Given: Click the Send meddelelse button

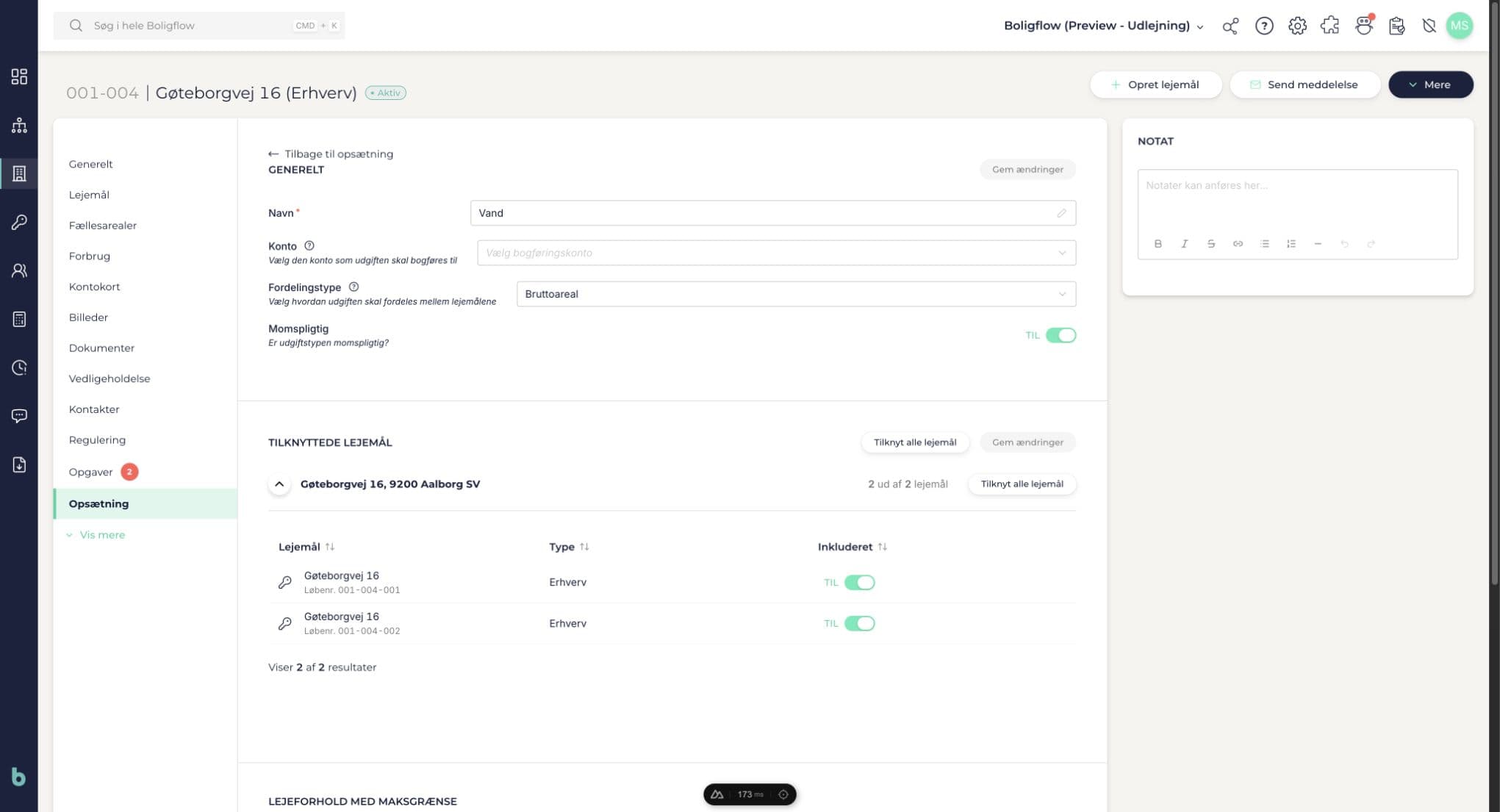Looking at the screenshot, I should [x=1305, y=85].
